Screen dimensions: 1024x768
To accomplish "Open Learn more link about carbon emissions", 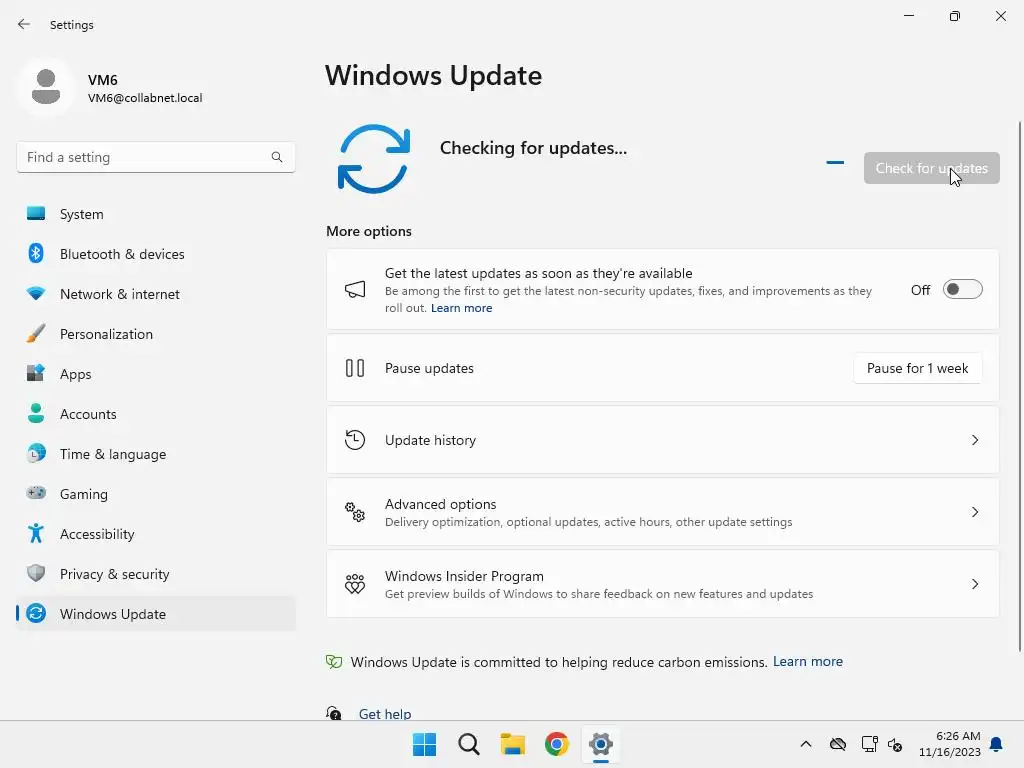I will (807, 662).
